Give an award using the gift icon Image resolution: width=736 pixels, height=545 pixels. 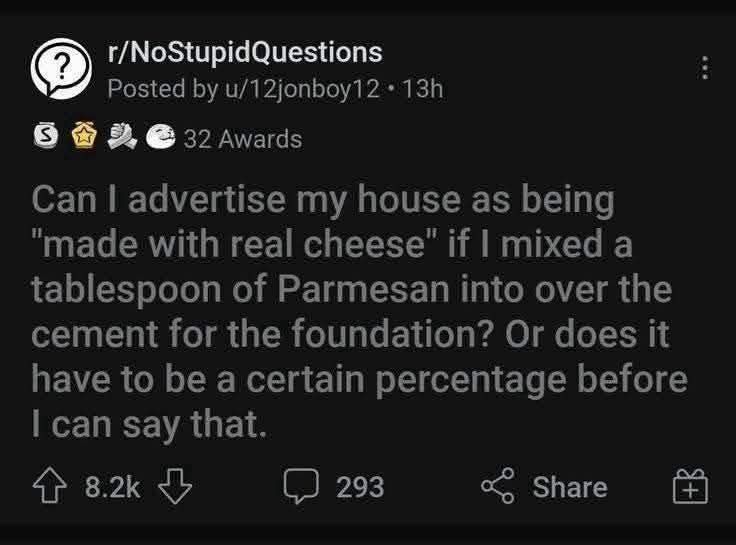pos(694,487)
